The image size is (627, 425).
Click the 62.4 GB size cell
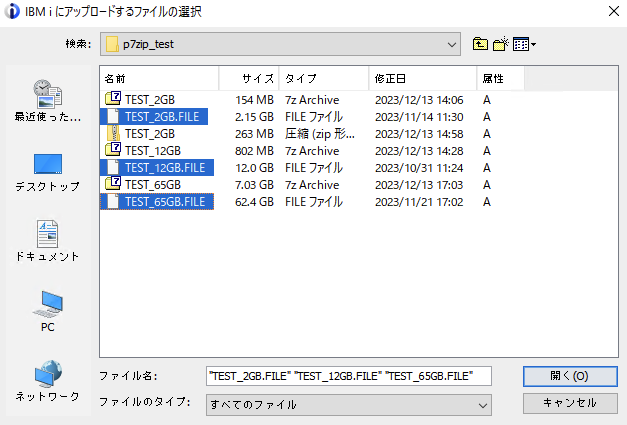point(254,202)
